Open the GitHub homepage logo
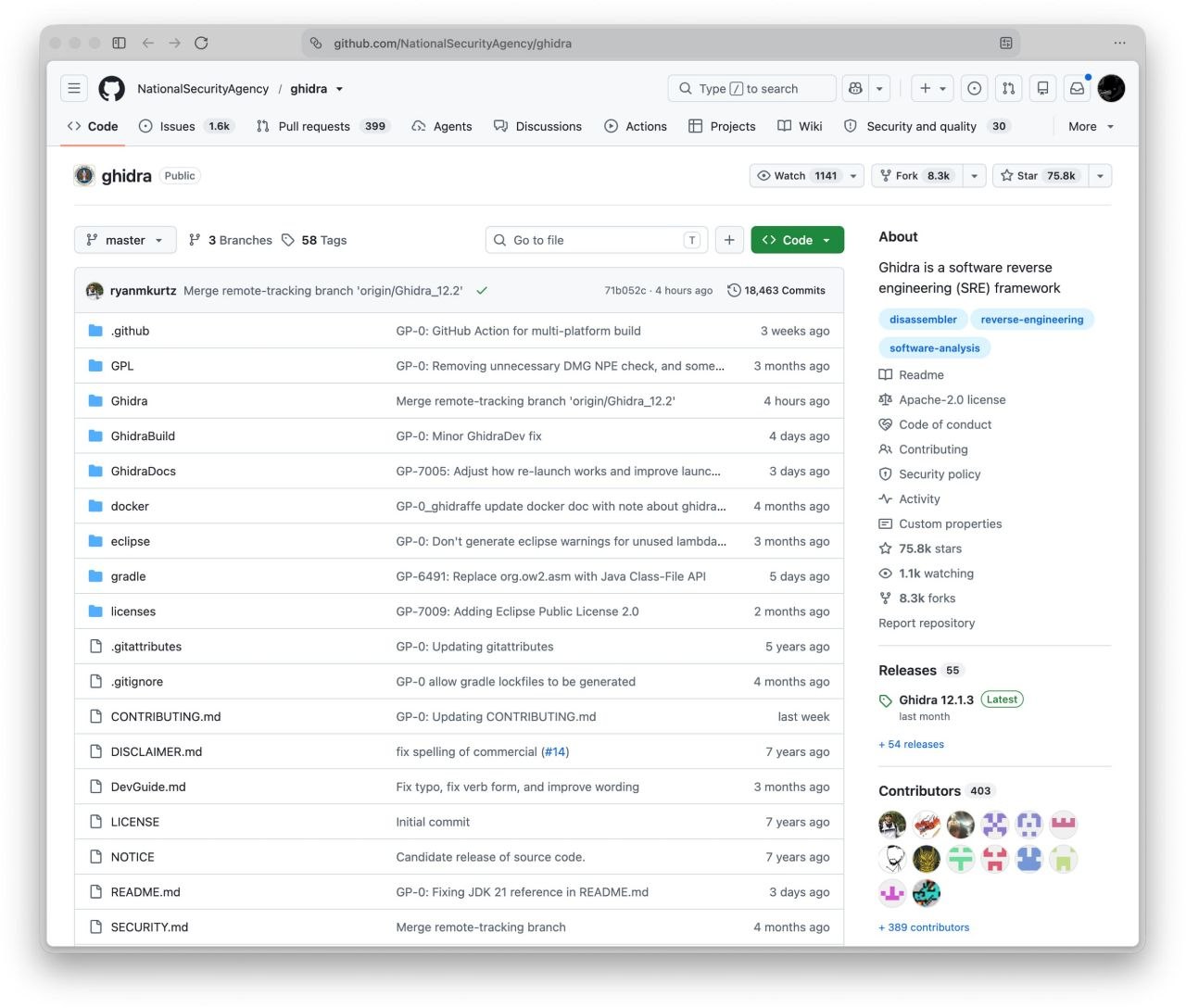 pos(112,88)
